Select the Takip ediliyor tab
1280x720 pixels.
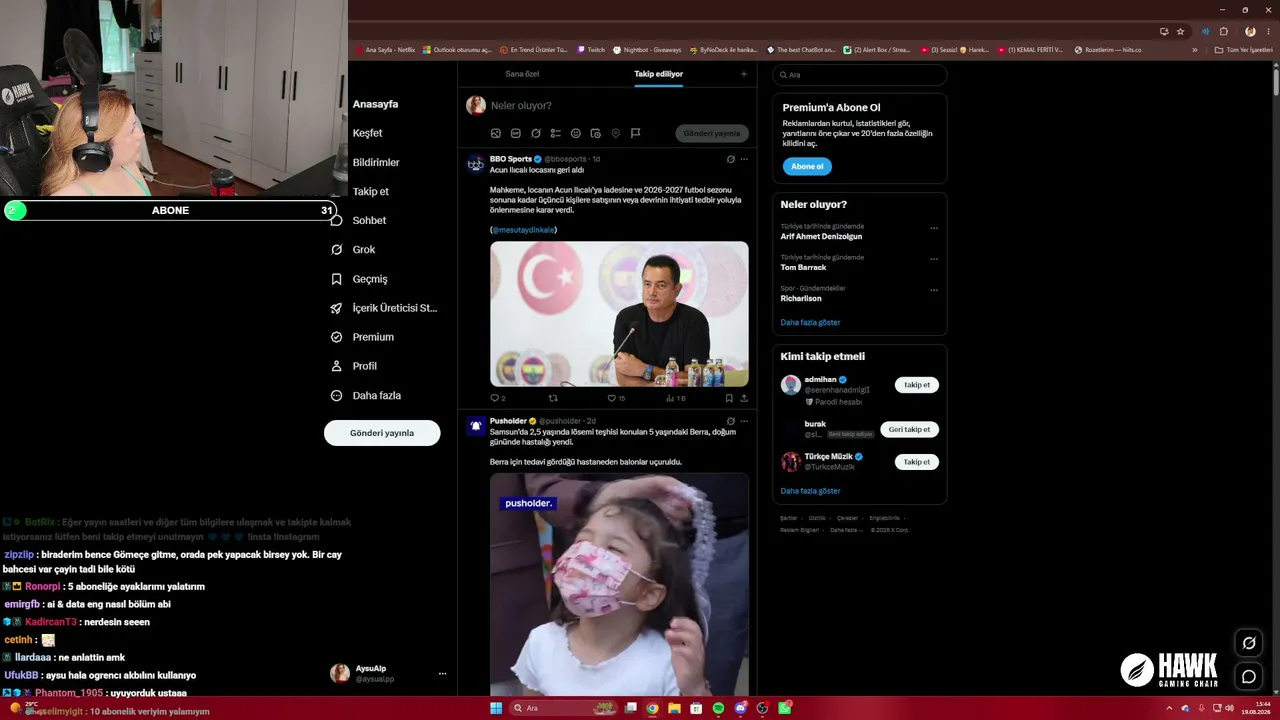[x=659, y=74]
